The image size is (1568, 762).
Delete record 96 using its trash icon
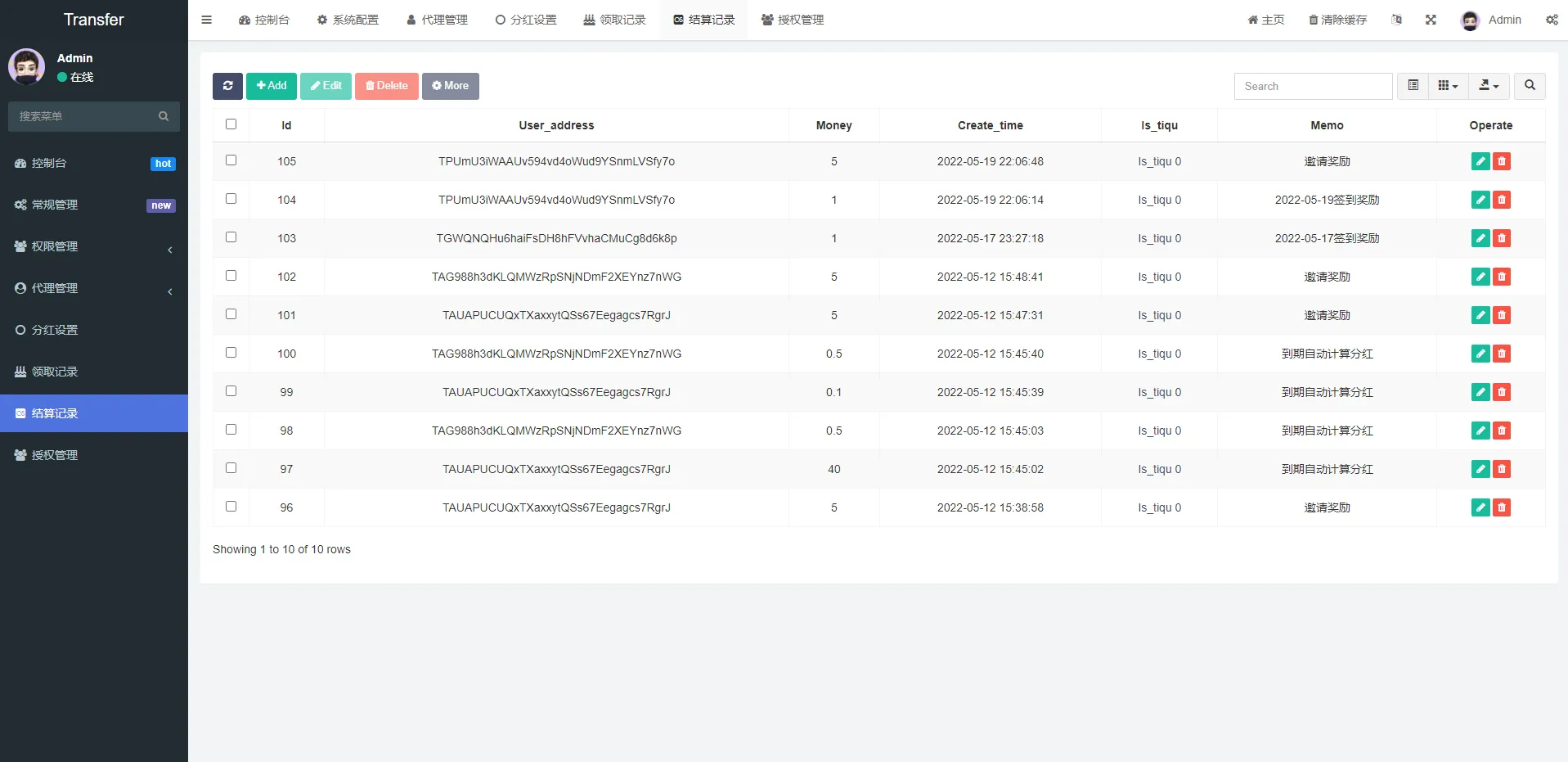(1502, 507)
